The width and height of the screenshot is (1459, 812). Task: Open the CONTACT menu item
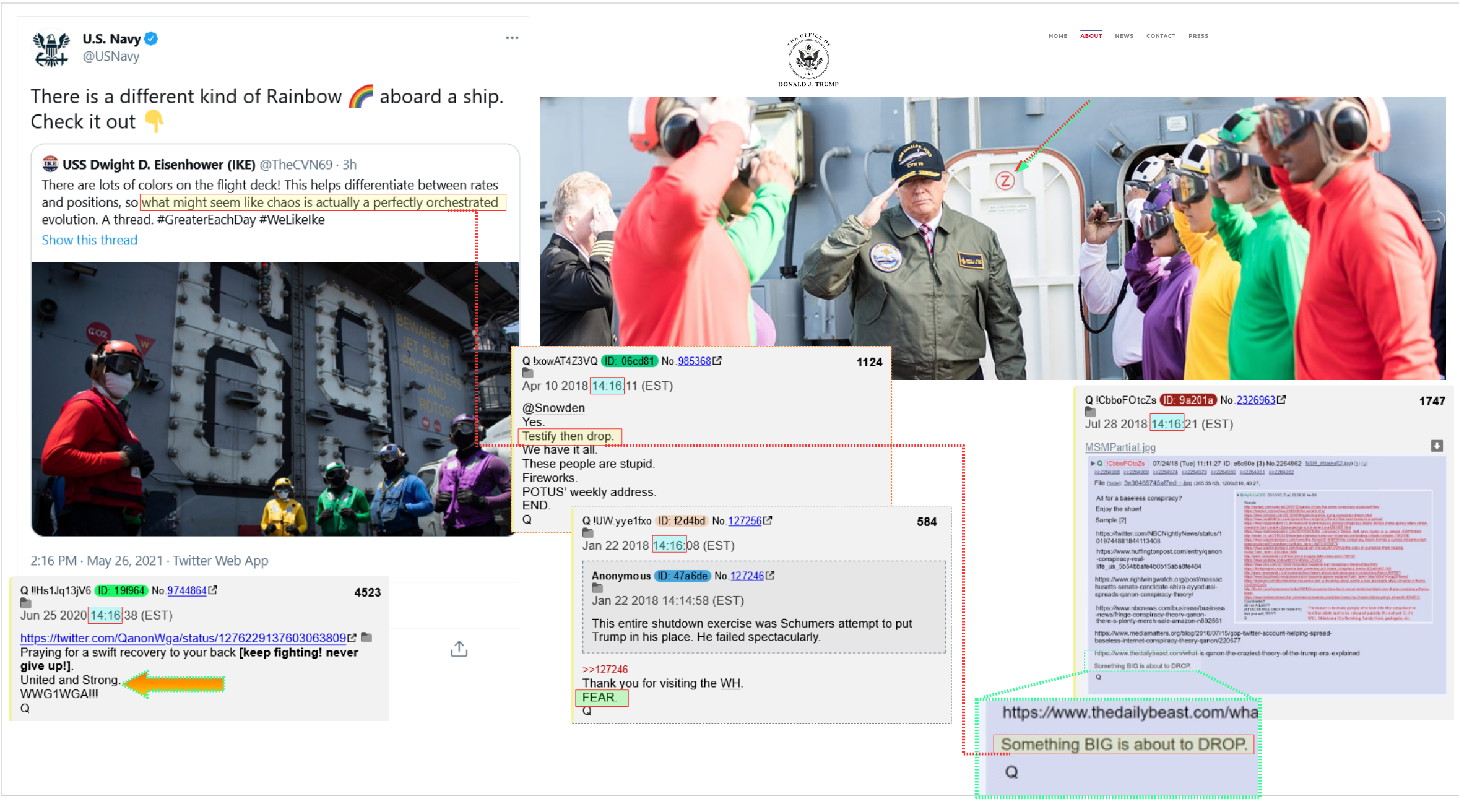click(1161, 36)
